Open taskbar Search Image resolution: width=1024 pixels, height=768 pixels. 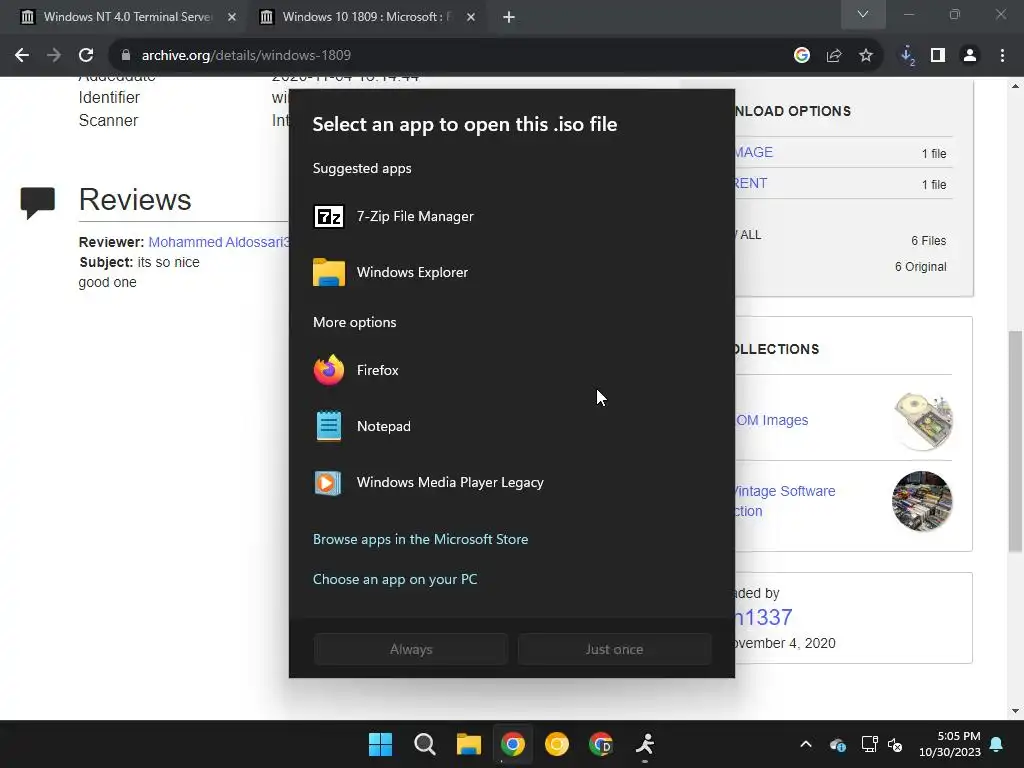coord(424,744)
